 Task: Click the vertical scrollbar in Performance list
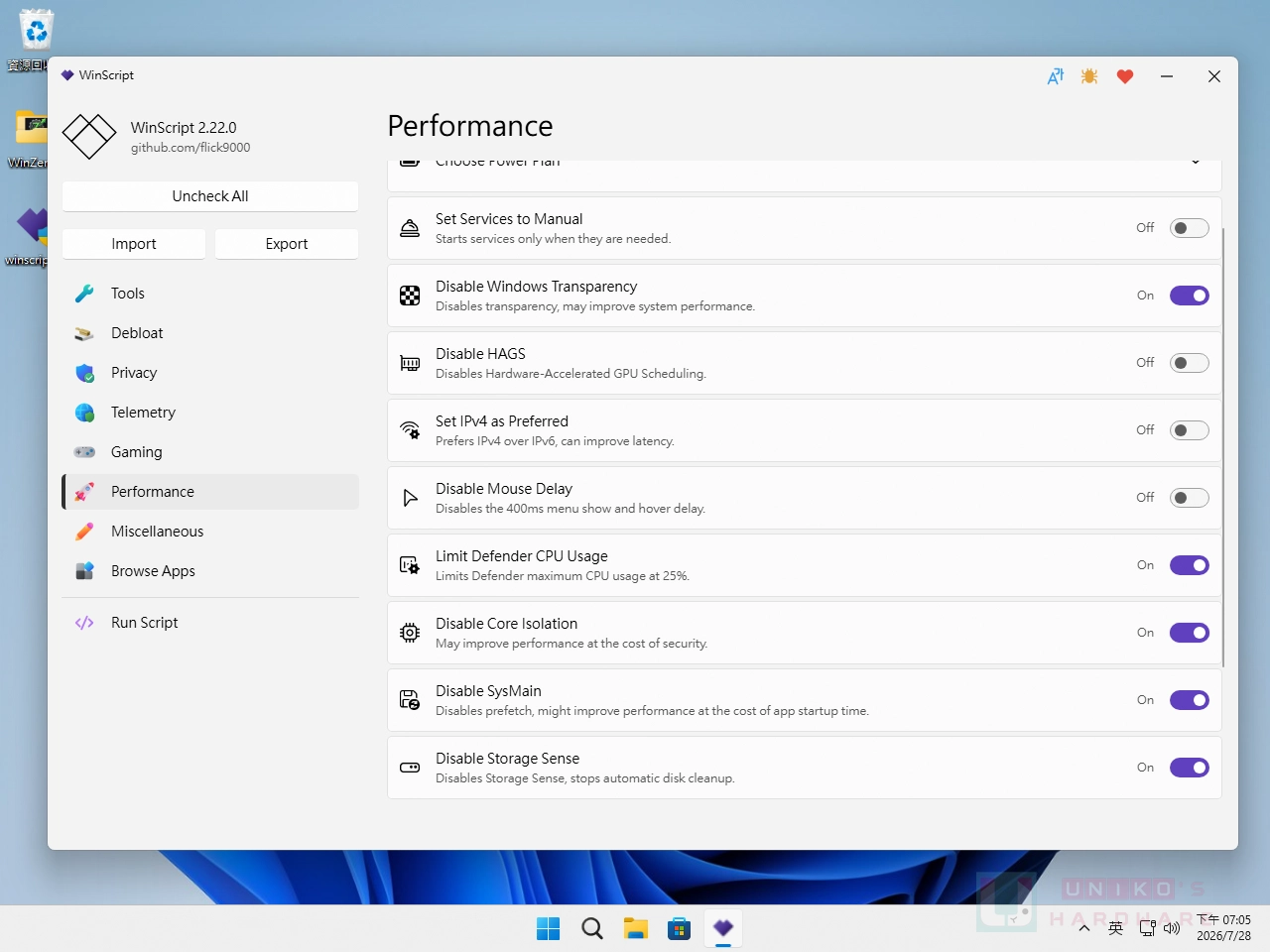(1223, 446)
